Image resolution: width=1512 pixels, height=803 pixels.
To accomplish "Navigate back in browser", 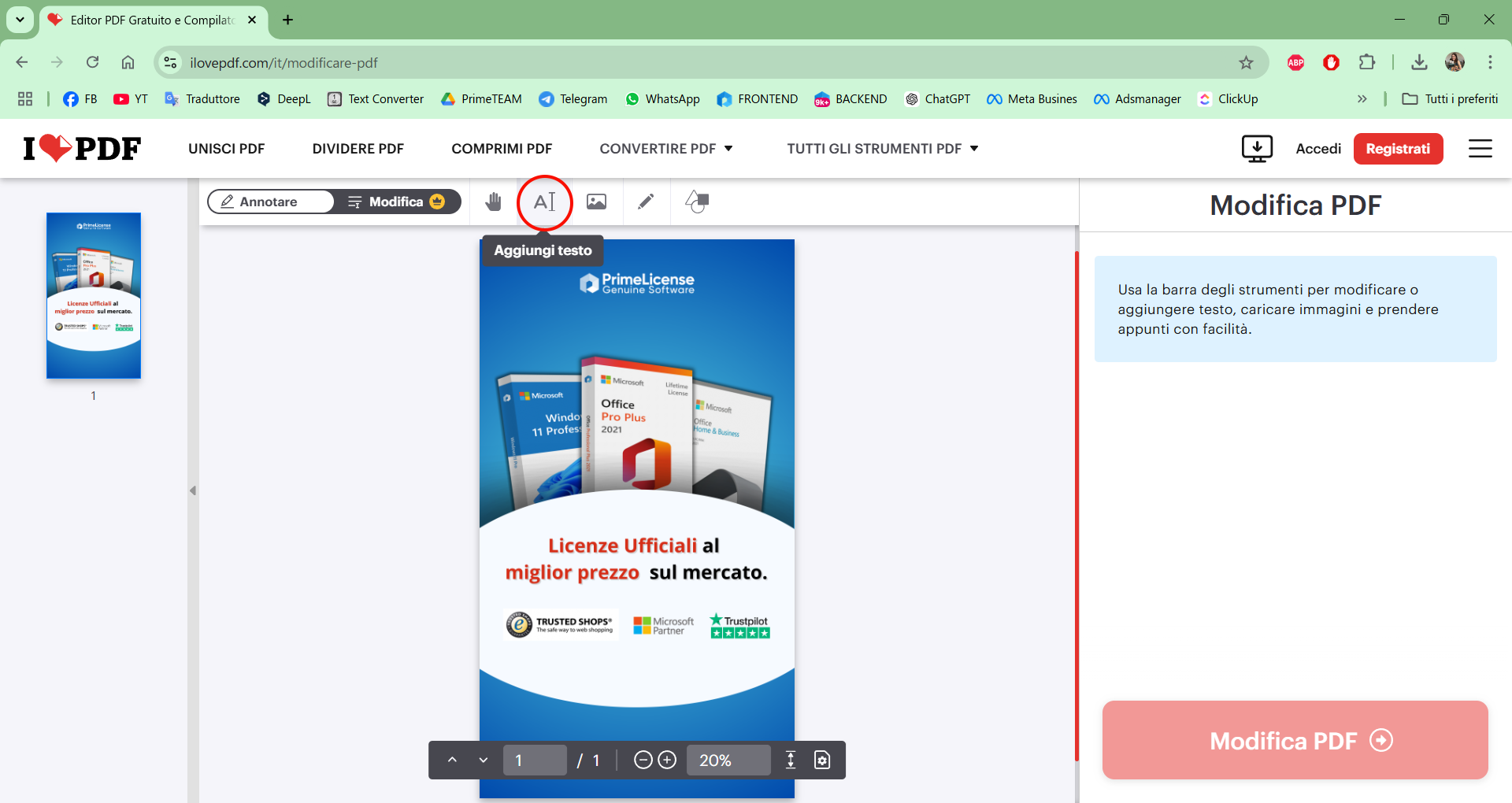I will pyautogui.click(x=22, y=62).
